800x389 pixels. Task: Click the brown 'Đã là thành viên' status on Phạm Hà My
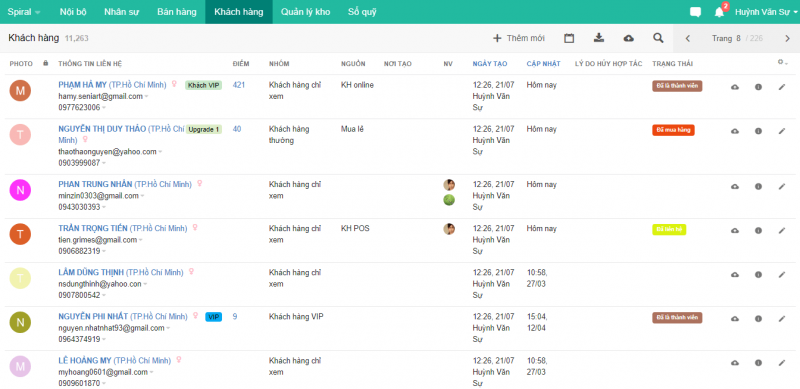pyautogui.click(x=677, y=86)
